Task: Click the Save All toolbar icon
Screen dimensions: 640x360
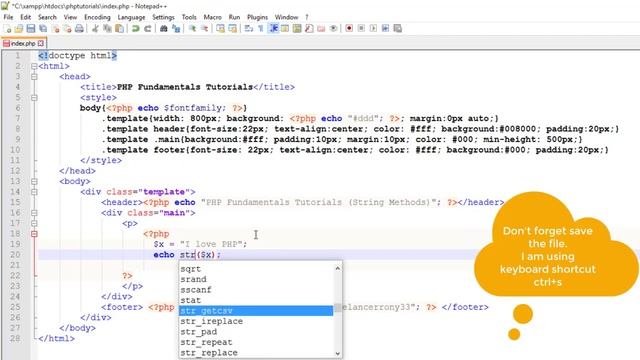Action: [43, 29]
